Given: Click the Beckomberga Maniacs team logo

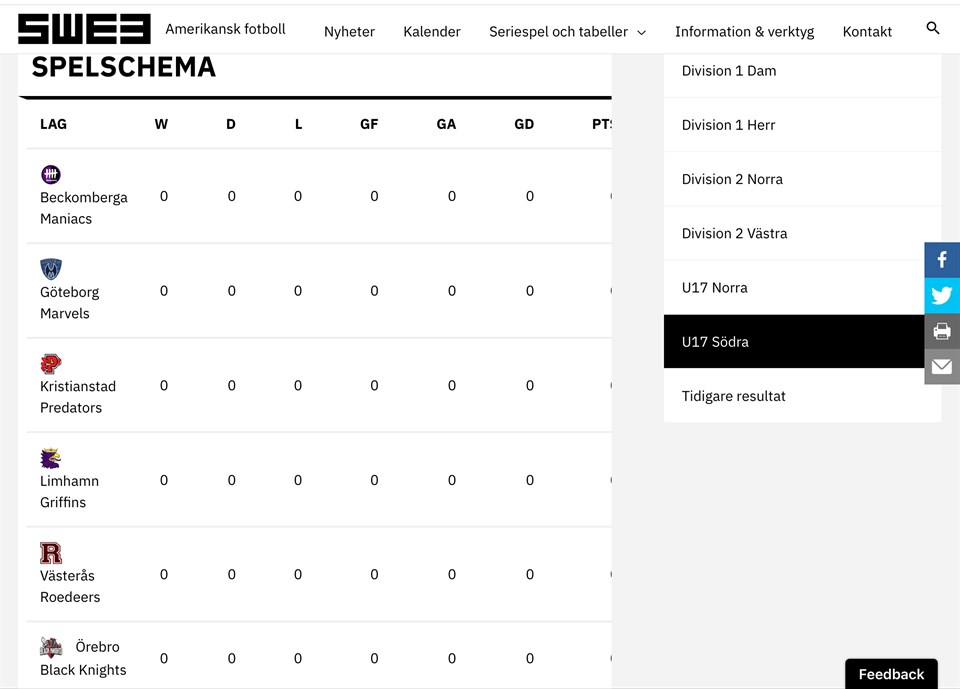Looking at the screenshot, I should pos(51,175).
